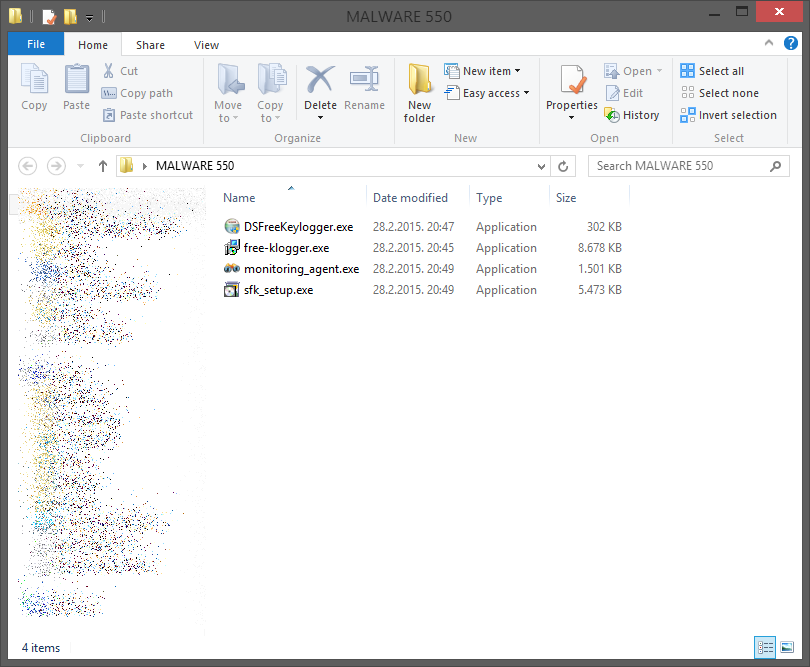
Task: Create a New folder from ribbon
Action: click(419, 93)
